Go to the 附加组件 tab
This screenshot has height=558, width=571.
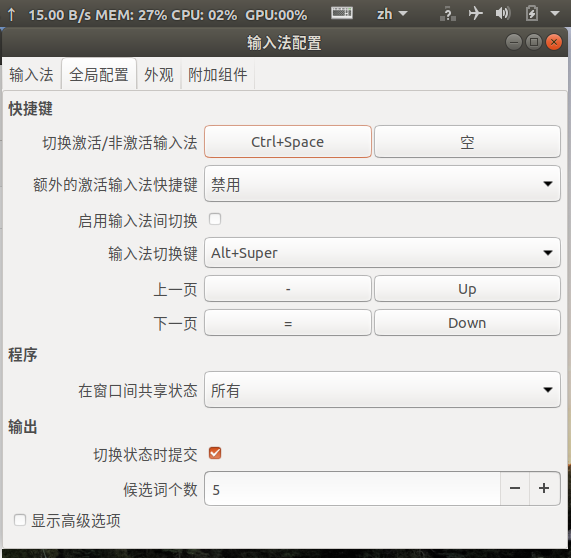(217, 75)
